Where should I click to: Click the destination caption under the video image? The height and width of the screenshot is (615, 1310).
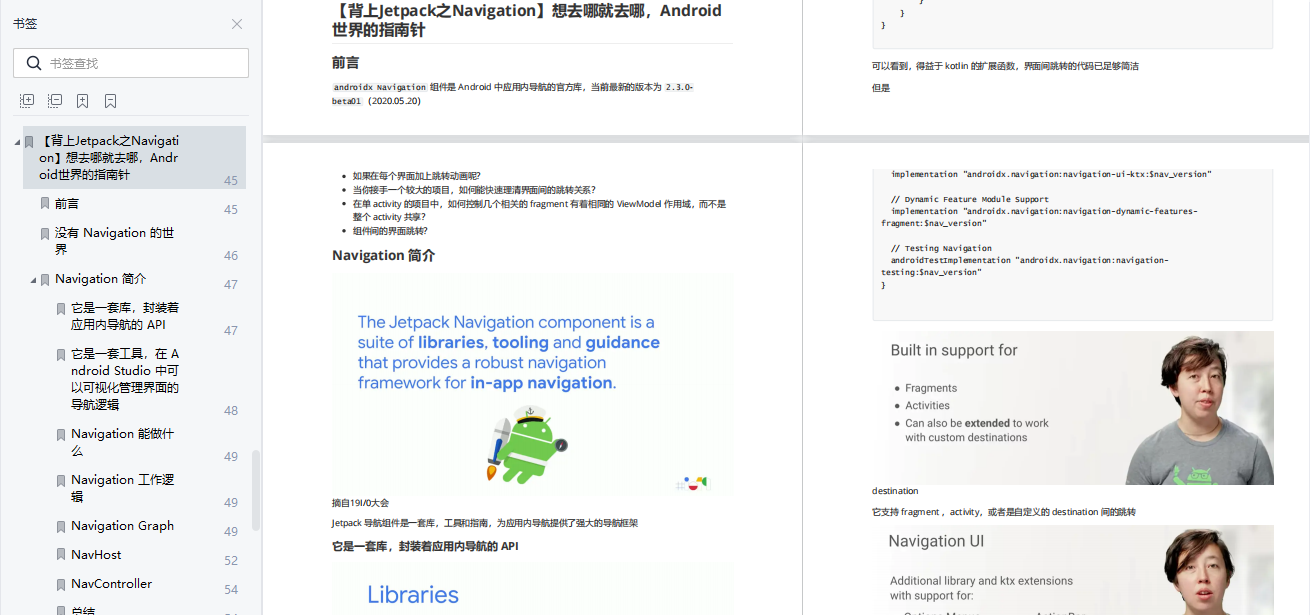click(895, 491)
